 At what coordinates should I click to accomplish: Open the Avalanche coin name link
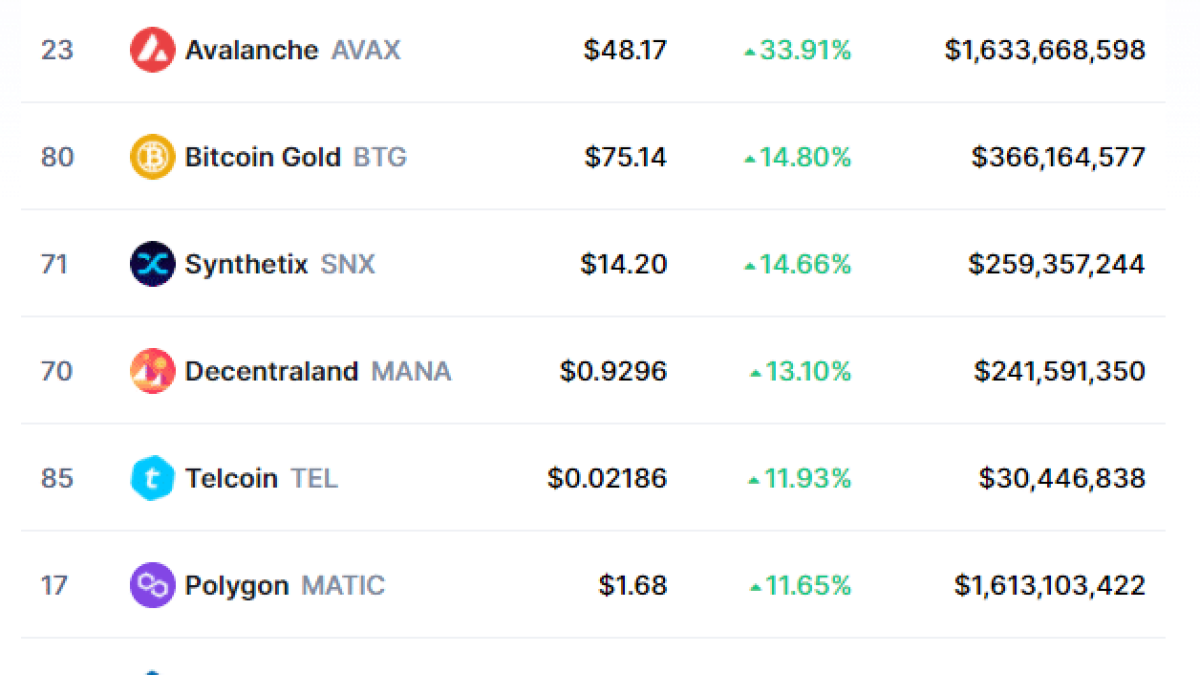tap(251, 50)
